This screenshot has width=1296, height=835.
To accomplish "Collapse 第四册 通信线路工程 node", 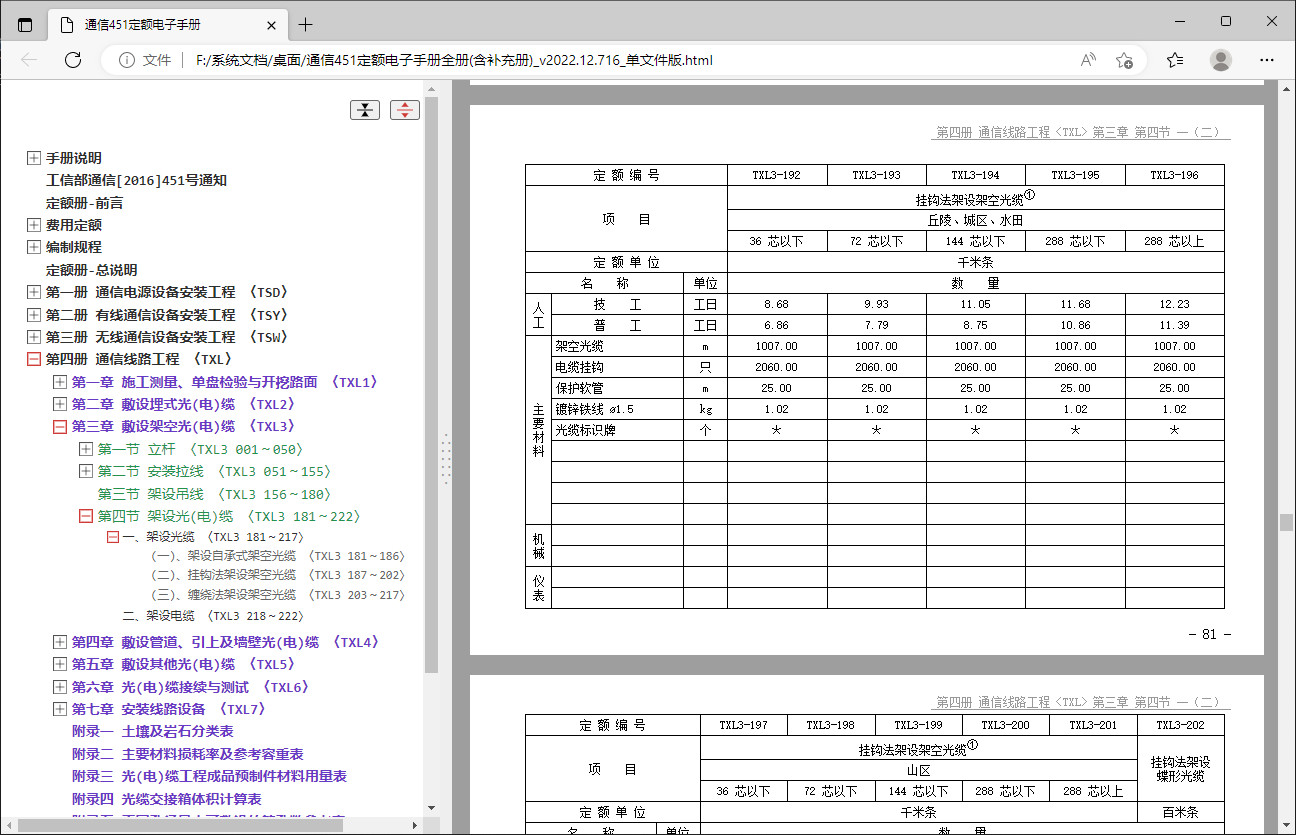I will 34,359.
